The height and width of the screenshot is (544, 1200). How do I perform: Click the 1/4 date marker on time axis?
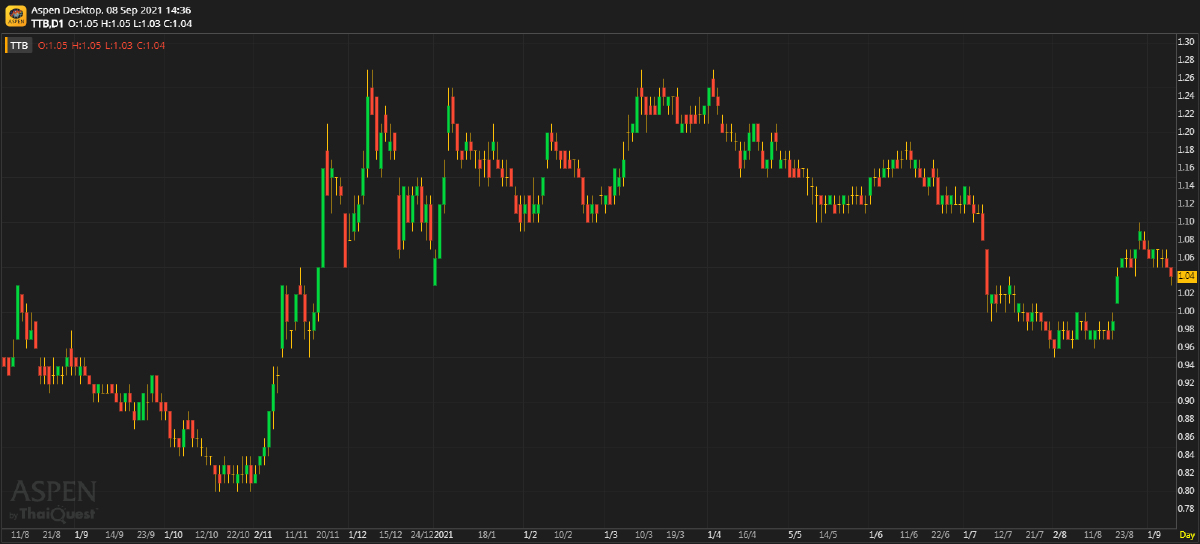coord(713,536)
